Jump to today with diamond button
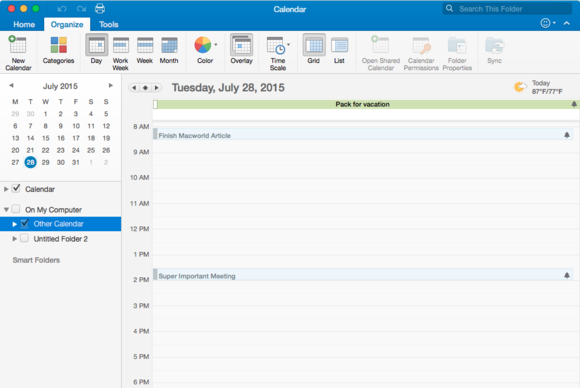 (x=145, y=88)
